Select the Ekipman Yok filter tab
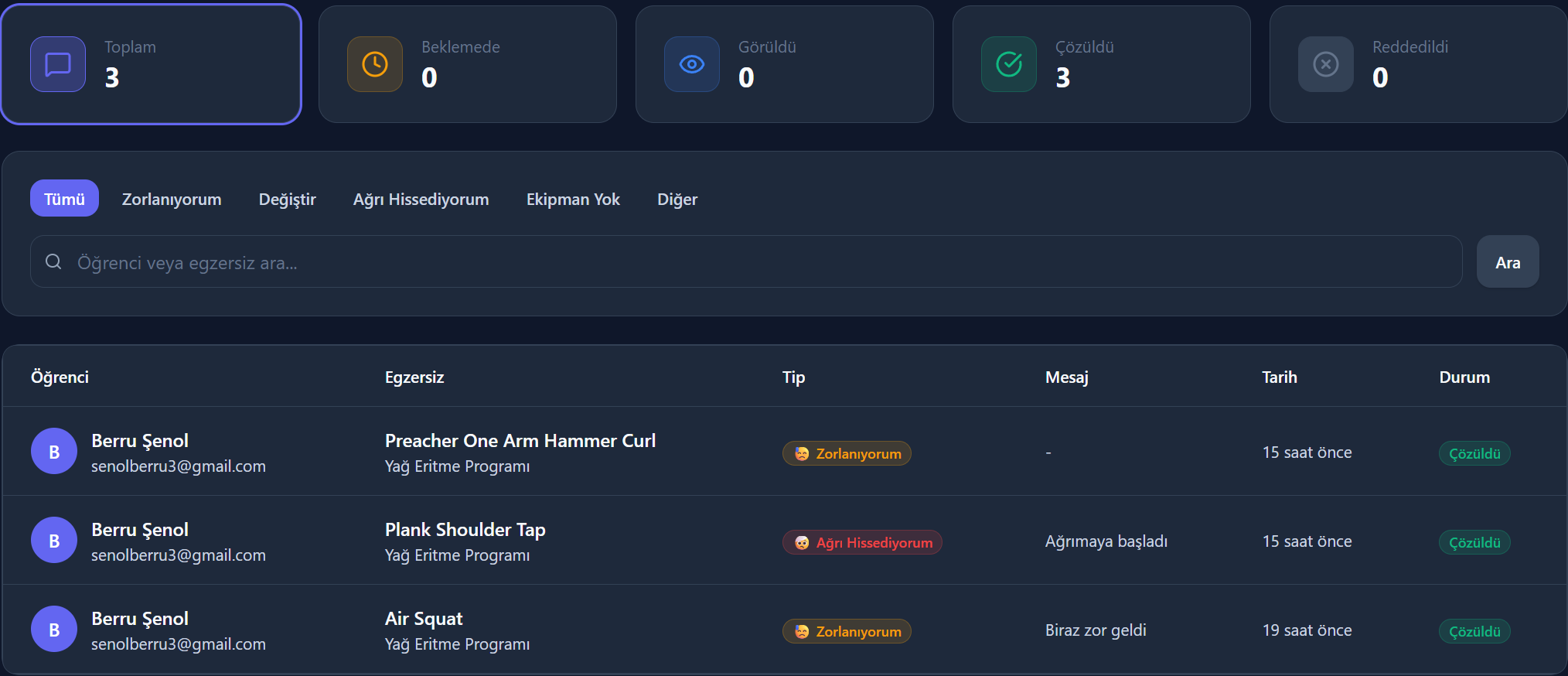 click(x=573, y=199)
